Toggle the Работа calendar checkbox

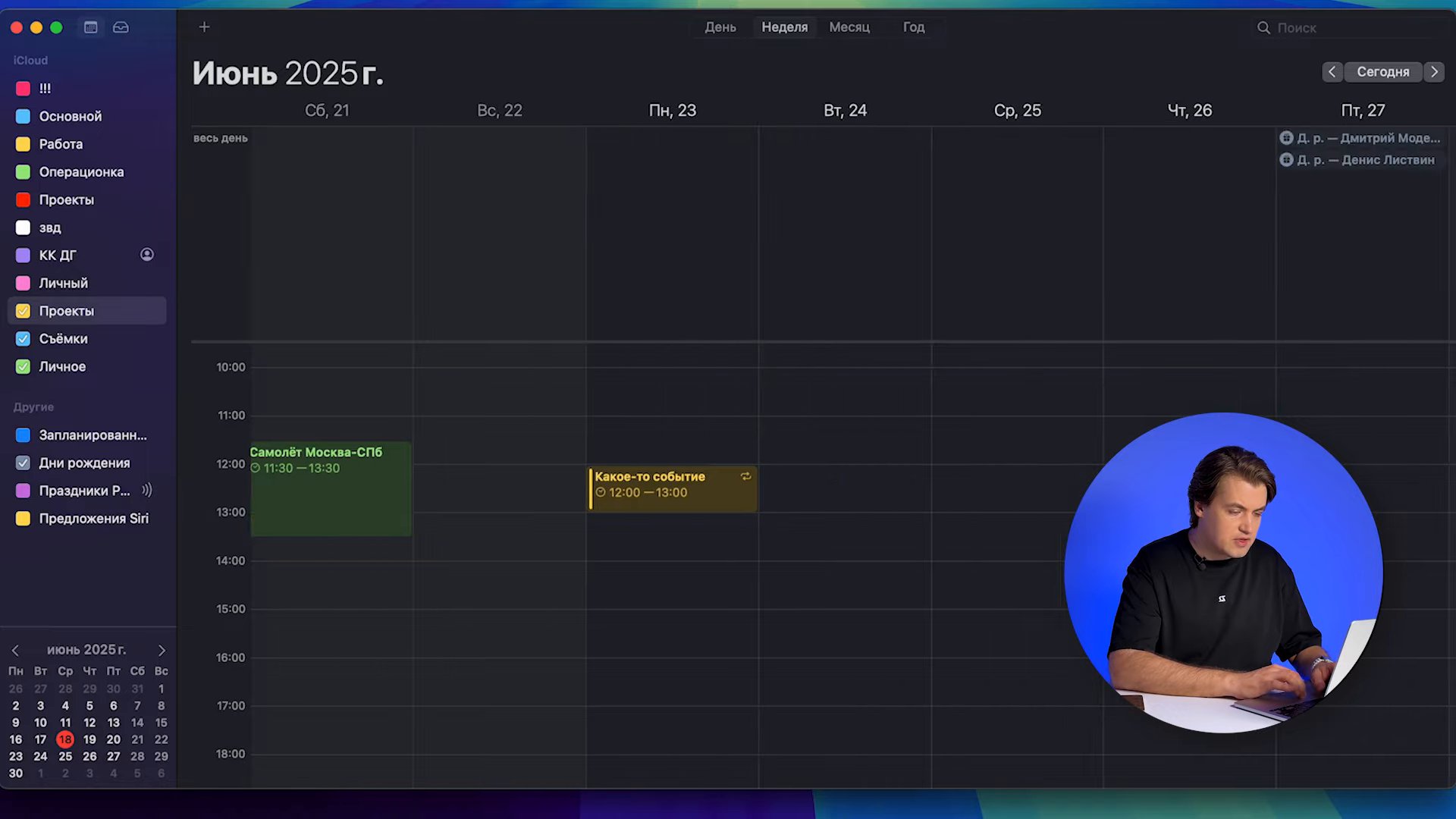(x=24, y=144)
